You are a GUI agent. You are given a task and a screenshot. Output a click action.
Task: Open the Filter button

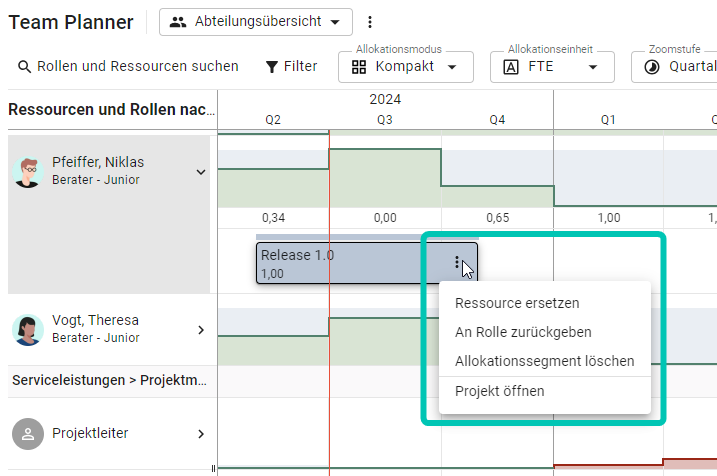coord(291,67)
